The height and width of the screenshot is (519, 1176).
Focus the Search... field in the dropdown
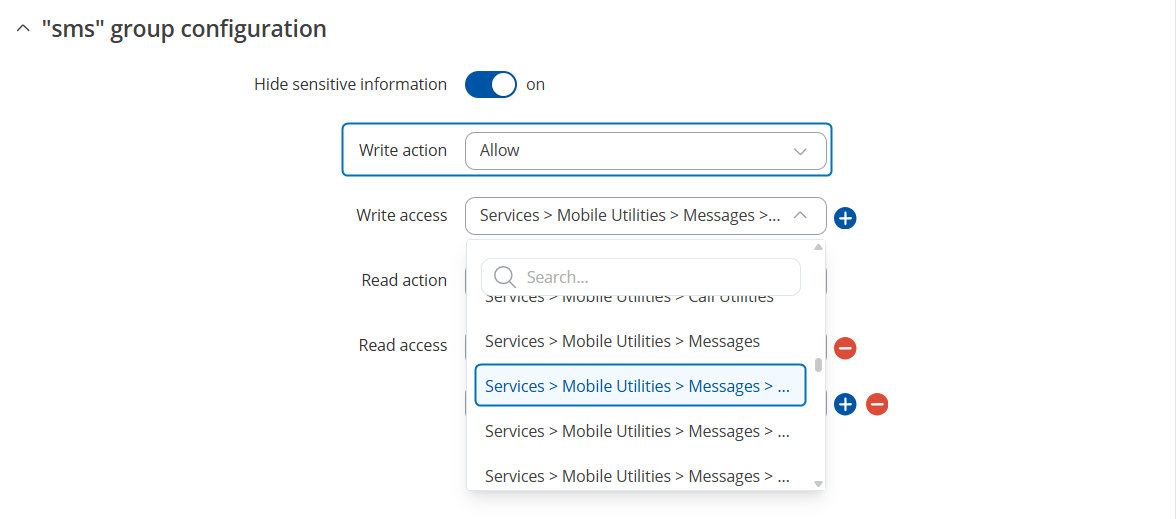point(640,278)
